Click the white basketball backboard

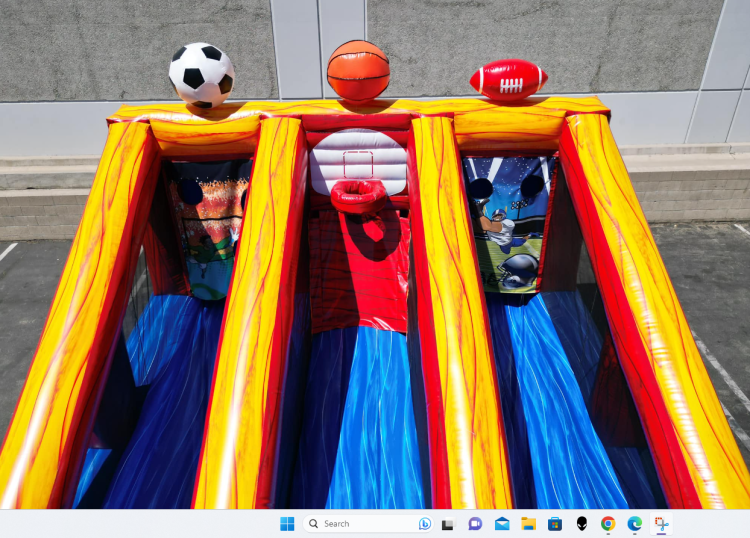coord(357,158)
